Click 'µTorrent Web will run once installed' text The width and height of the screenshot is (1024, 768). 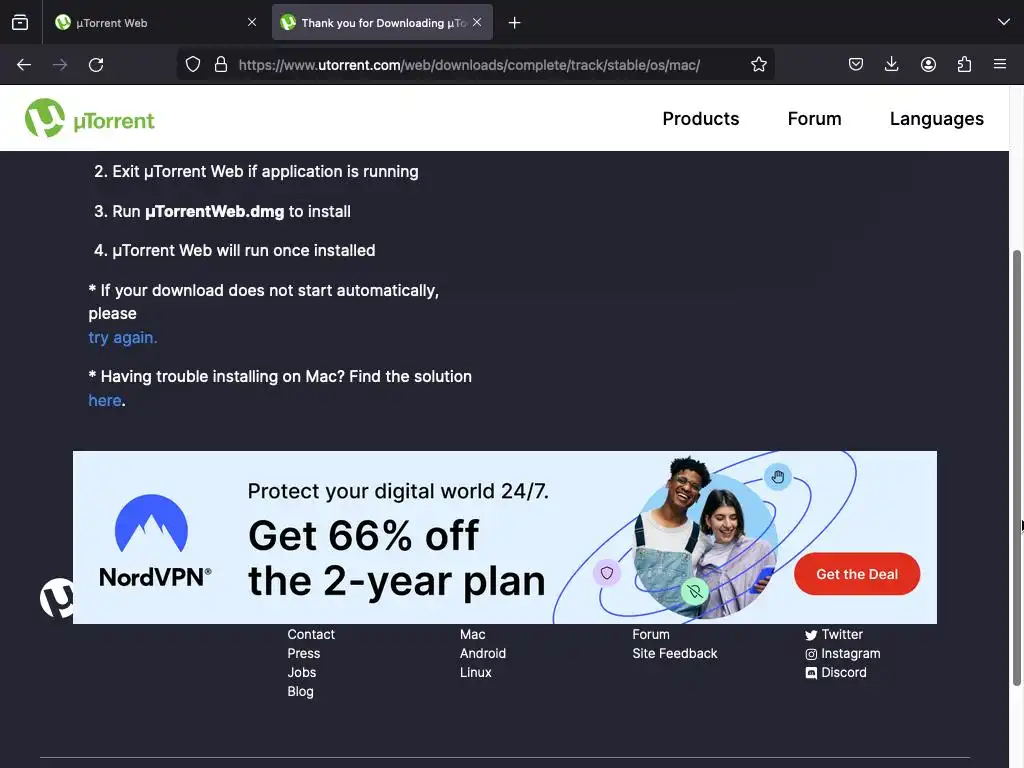tap(244, 251)
